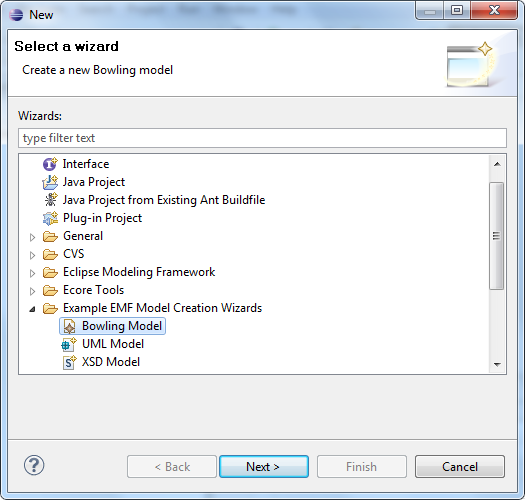Click the scroll down arrow in wizards list
This screenshot has height=500, width=525.
click(497, 364)
